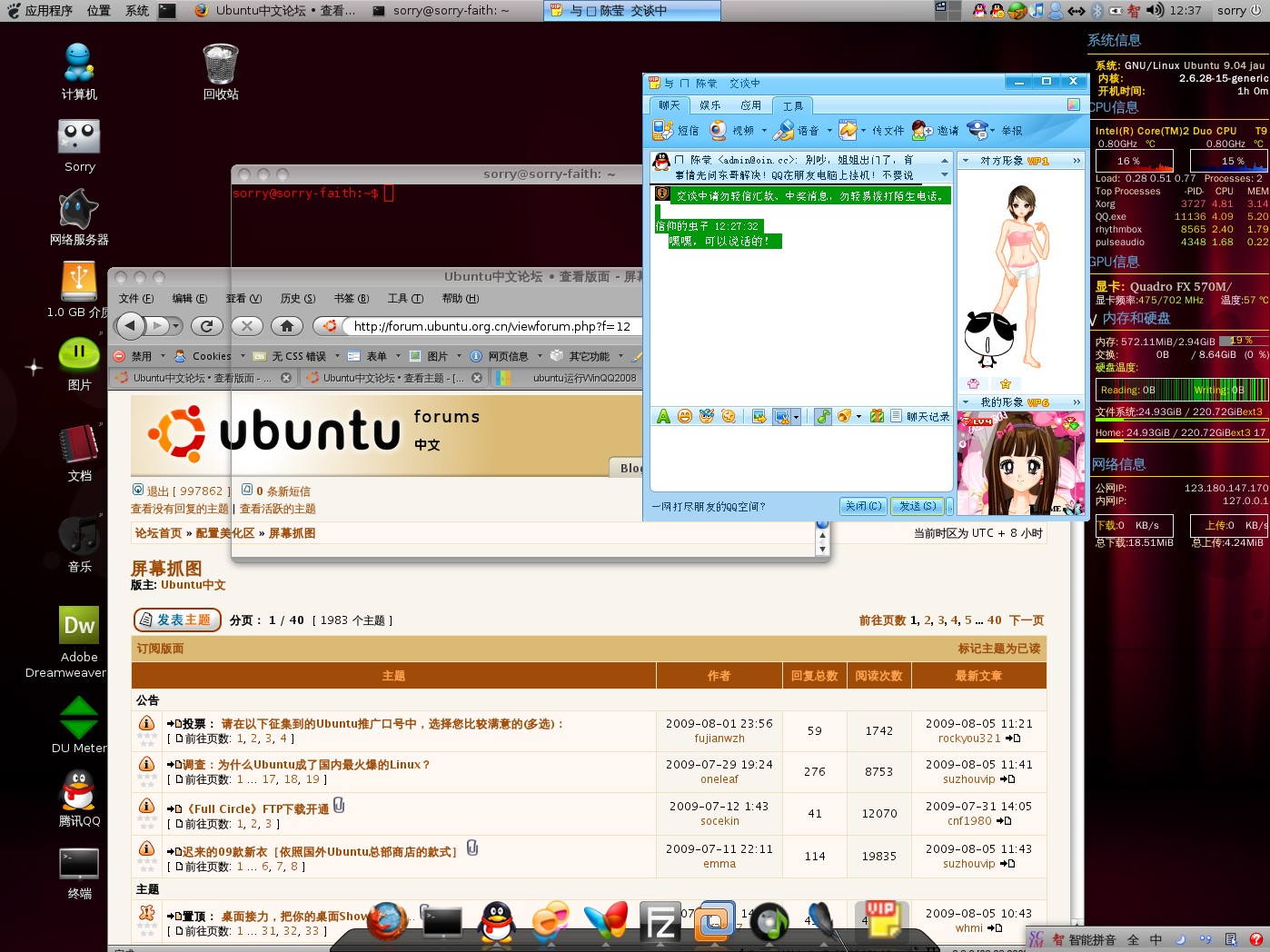The image size is (1270, 952).
Task: Open 标记主题为已读 link
Action: [999, 649]
